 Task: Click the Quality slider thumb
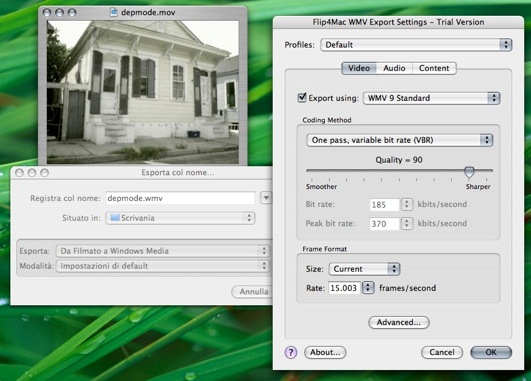coord(469,172)
